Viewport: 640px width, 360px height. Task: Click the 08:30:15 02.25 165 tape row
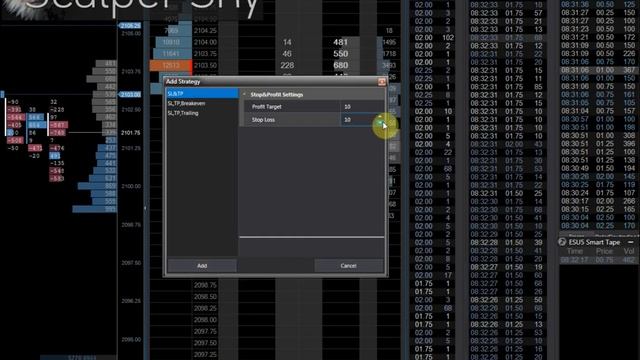598,209
